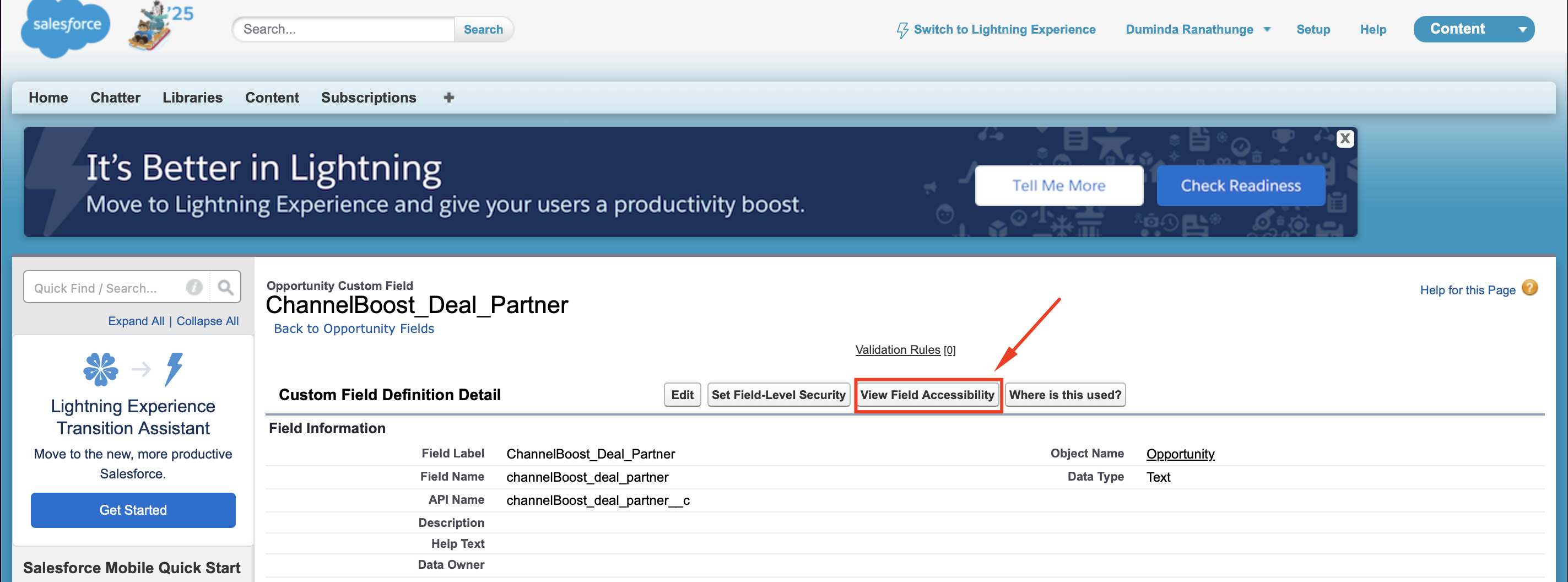Viewport: 1568px width, 582px height.
Task: Click the Salesforce cloud logo
Action: pos(65,28)
